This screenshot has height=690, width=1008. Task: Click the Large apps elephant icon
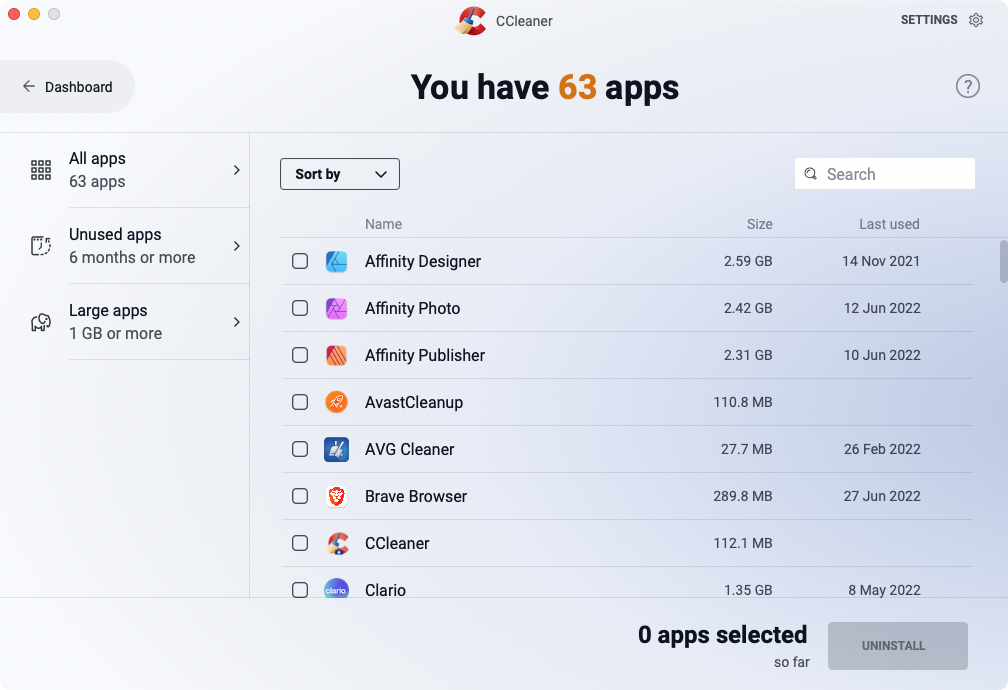40,322
